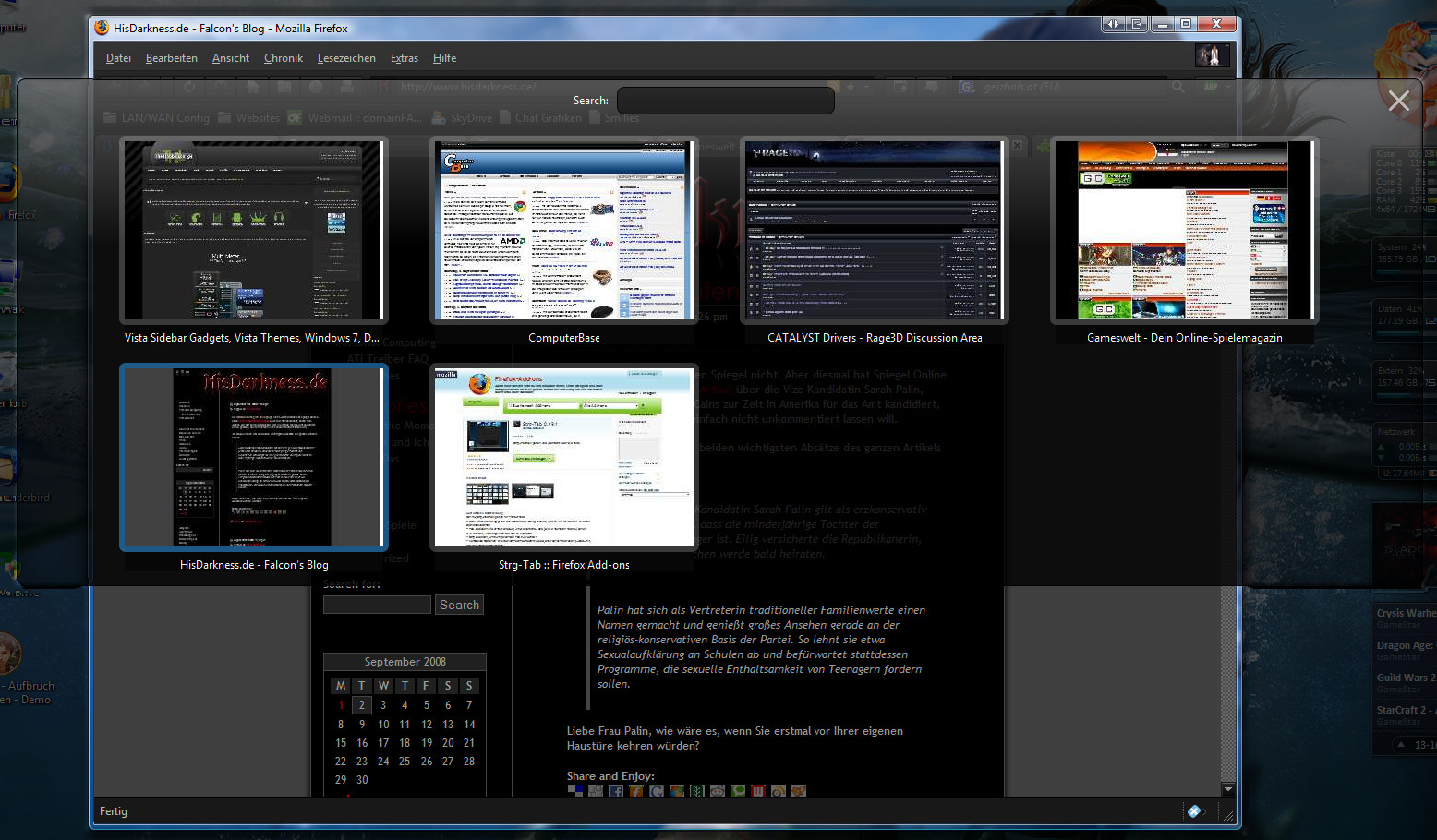Image resolution: width=1437 pixels, height=840 pixels.
Task: Click StarCraft 2 in the desktop gadget
Action: tap(1406, 710)
